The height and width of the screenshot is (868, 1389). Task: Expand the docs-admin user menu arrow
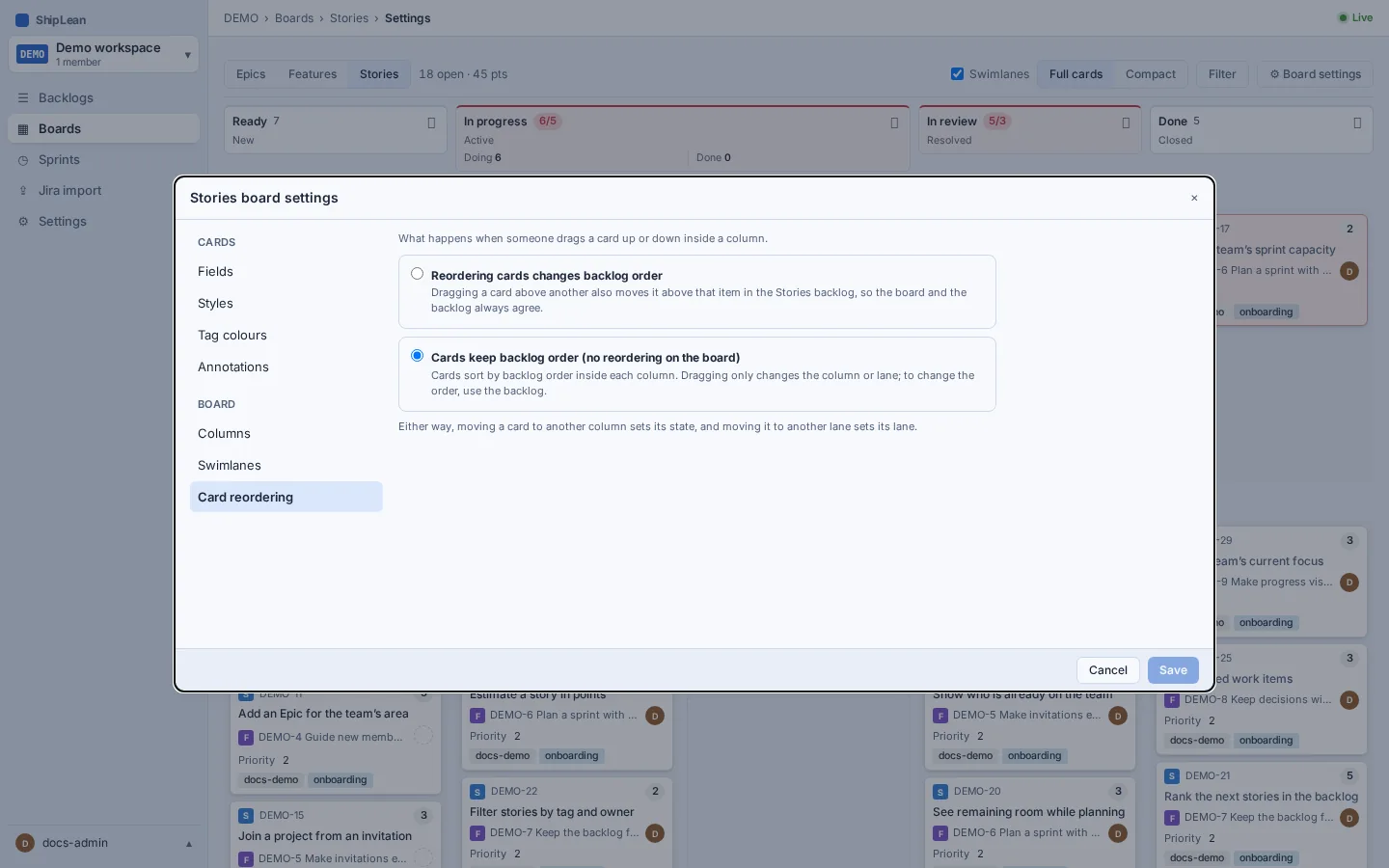pyautogui.click(x=189, y=844)
